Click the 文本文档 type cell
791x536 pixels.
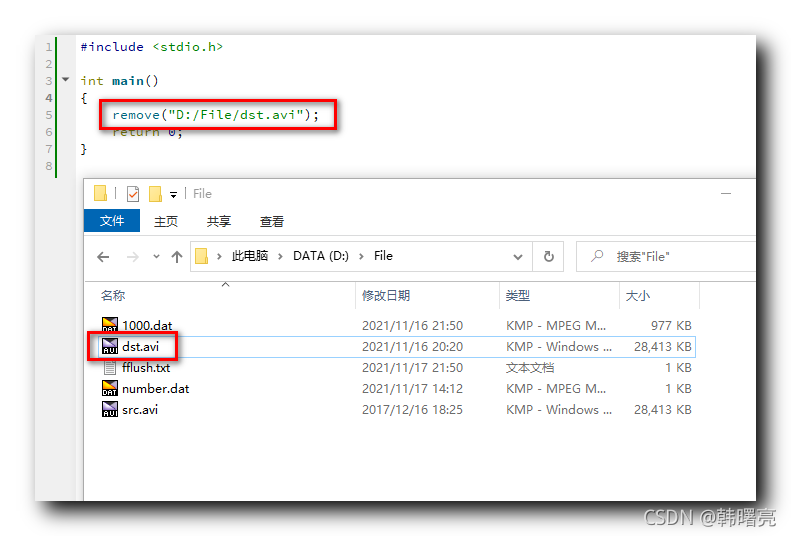[x=530, y=368]
